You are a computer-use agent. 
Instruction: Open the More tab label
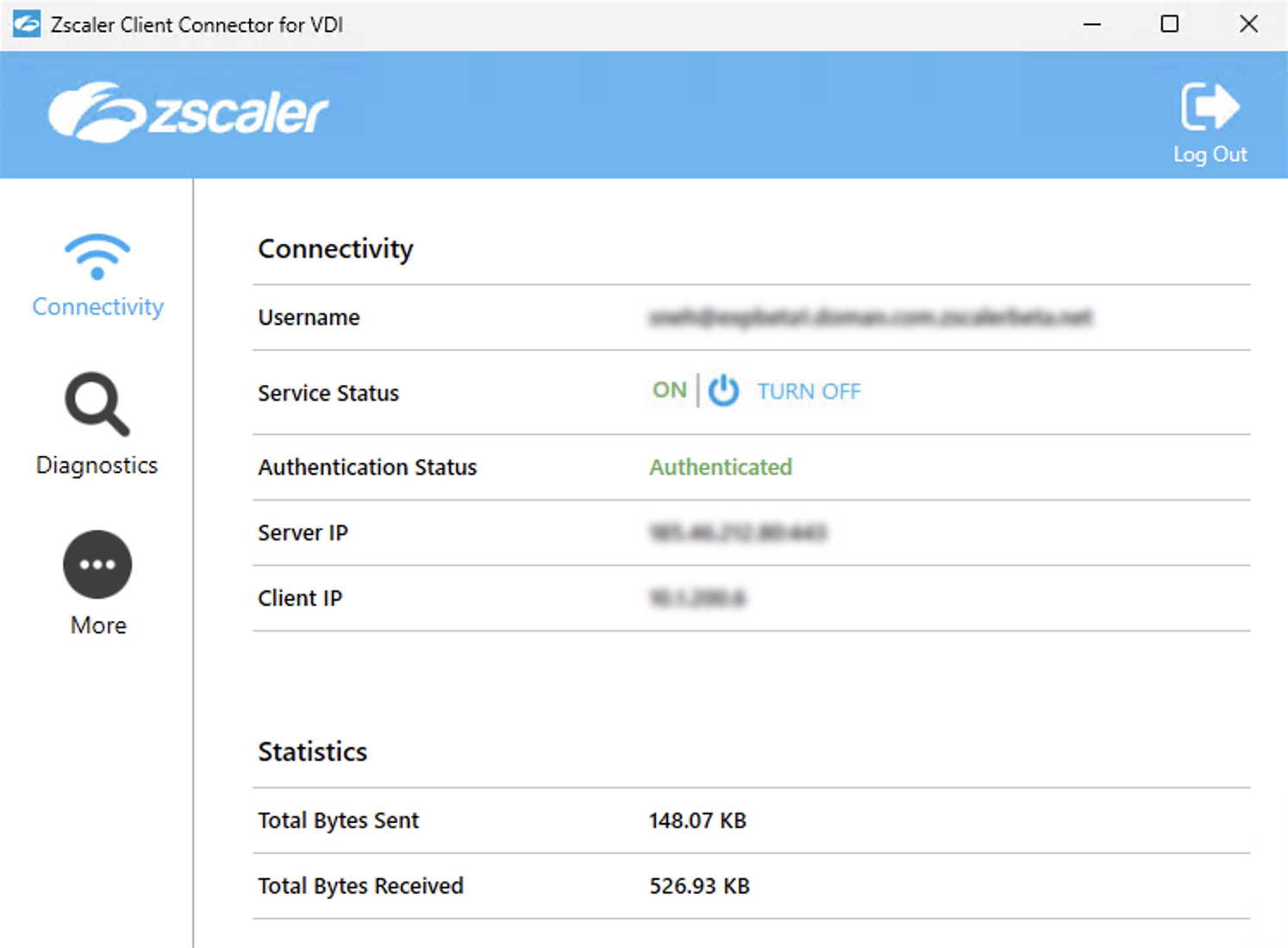(98, 626)
